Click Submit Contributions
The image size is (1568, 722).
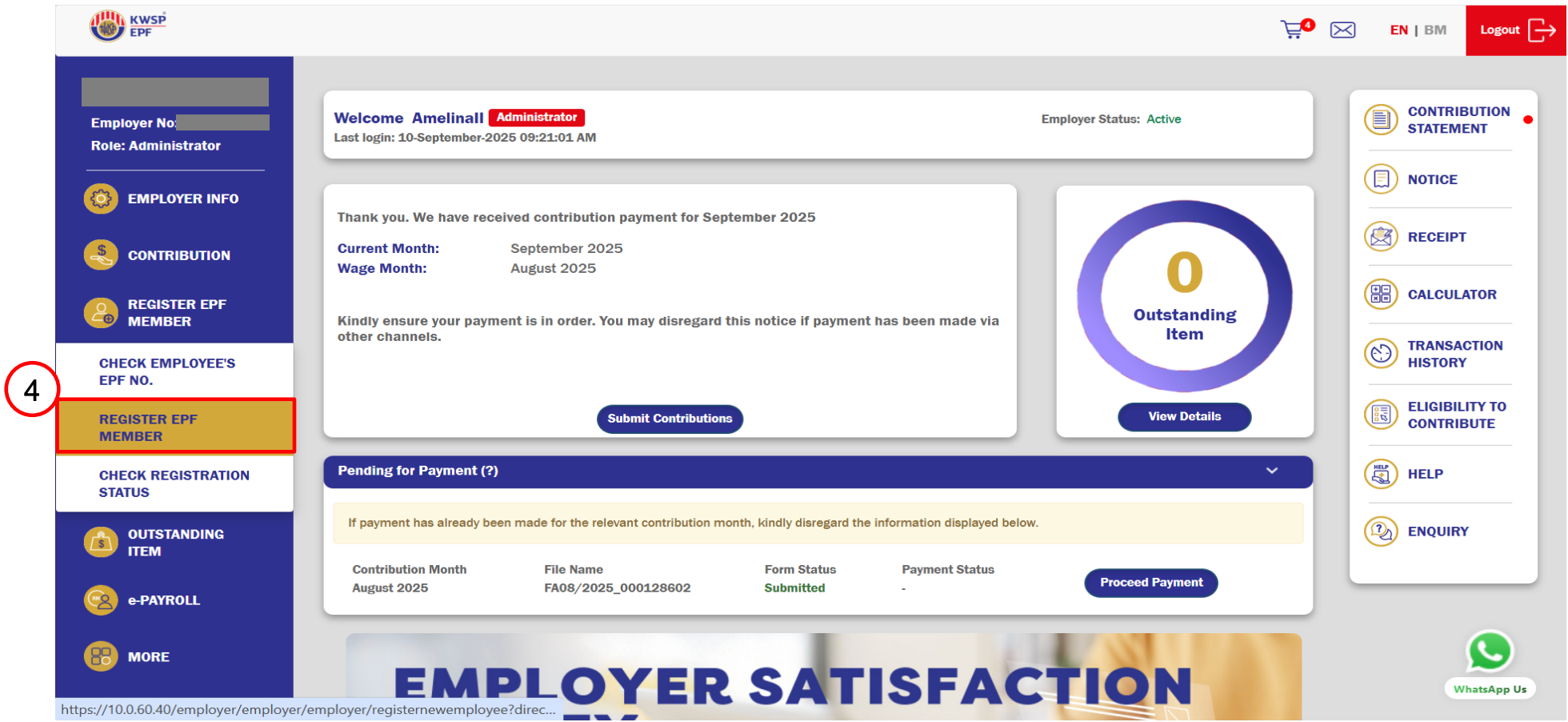pos(670,418)
